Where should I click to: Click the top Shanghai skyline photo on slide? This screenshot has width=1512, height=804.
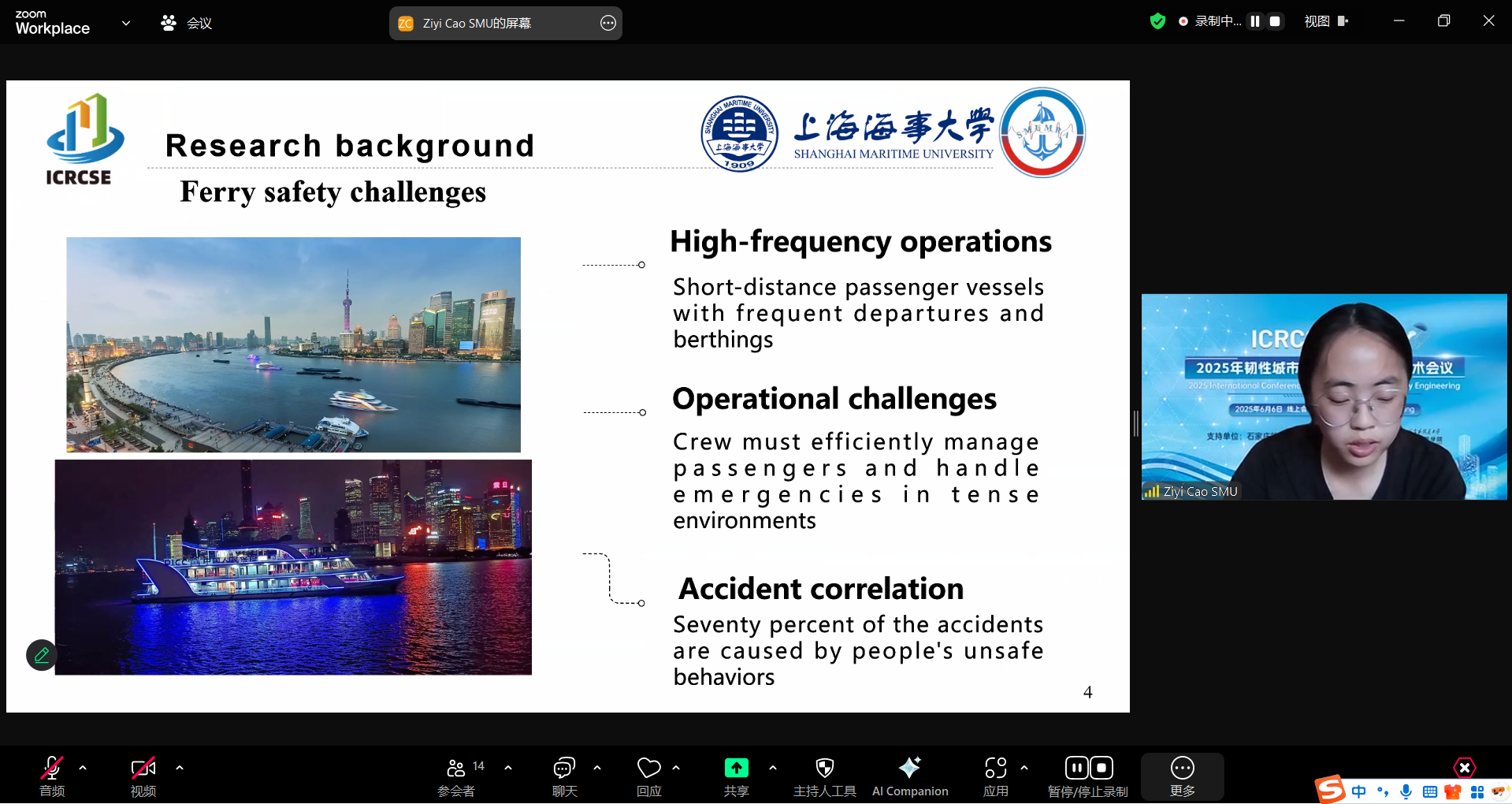coord(293,344)
